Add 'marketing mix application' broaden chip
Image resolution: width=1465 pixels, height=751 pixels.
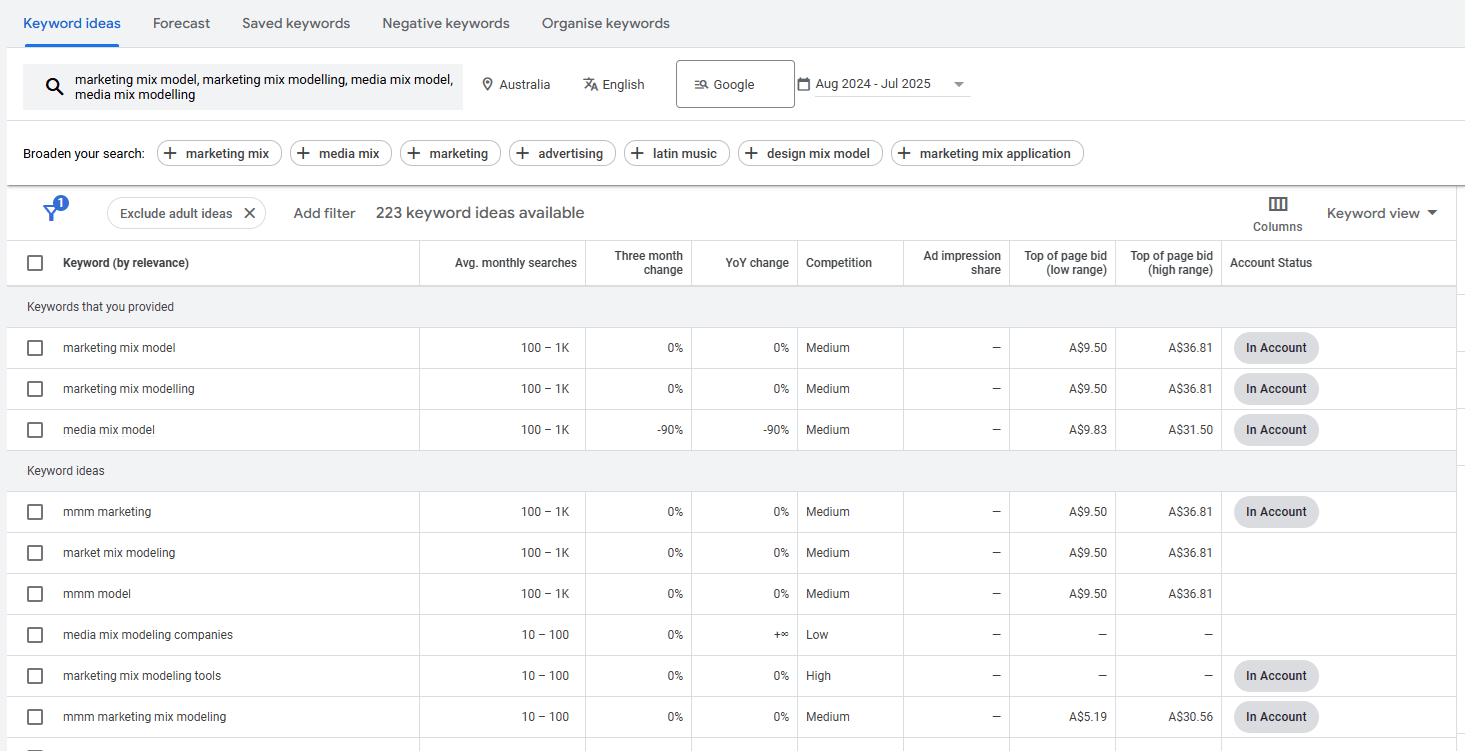click(987, 153)
